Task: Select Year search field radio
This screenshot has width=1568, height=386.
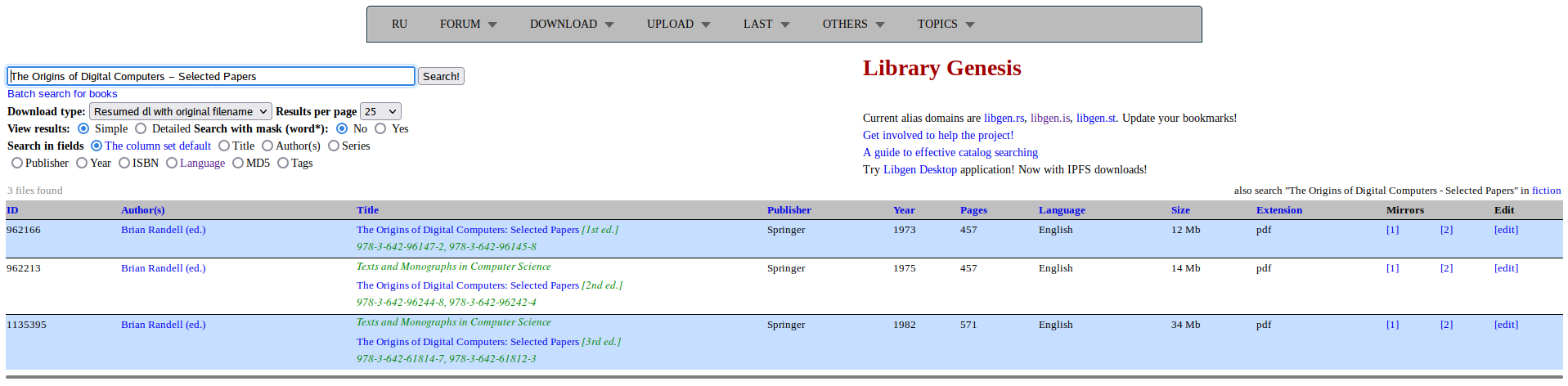Action: coord(82,163)
